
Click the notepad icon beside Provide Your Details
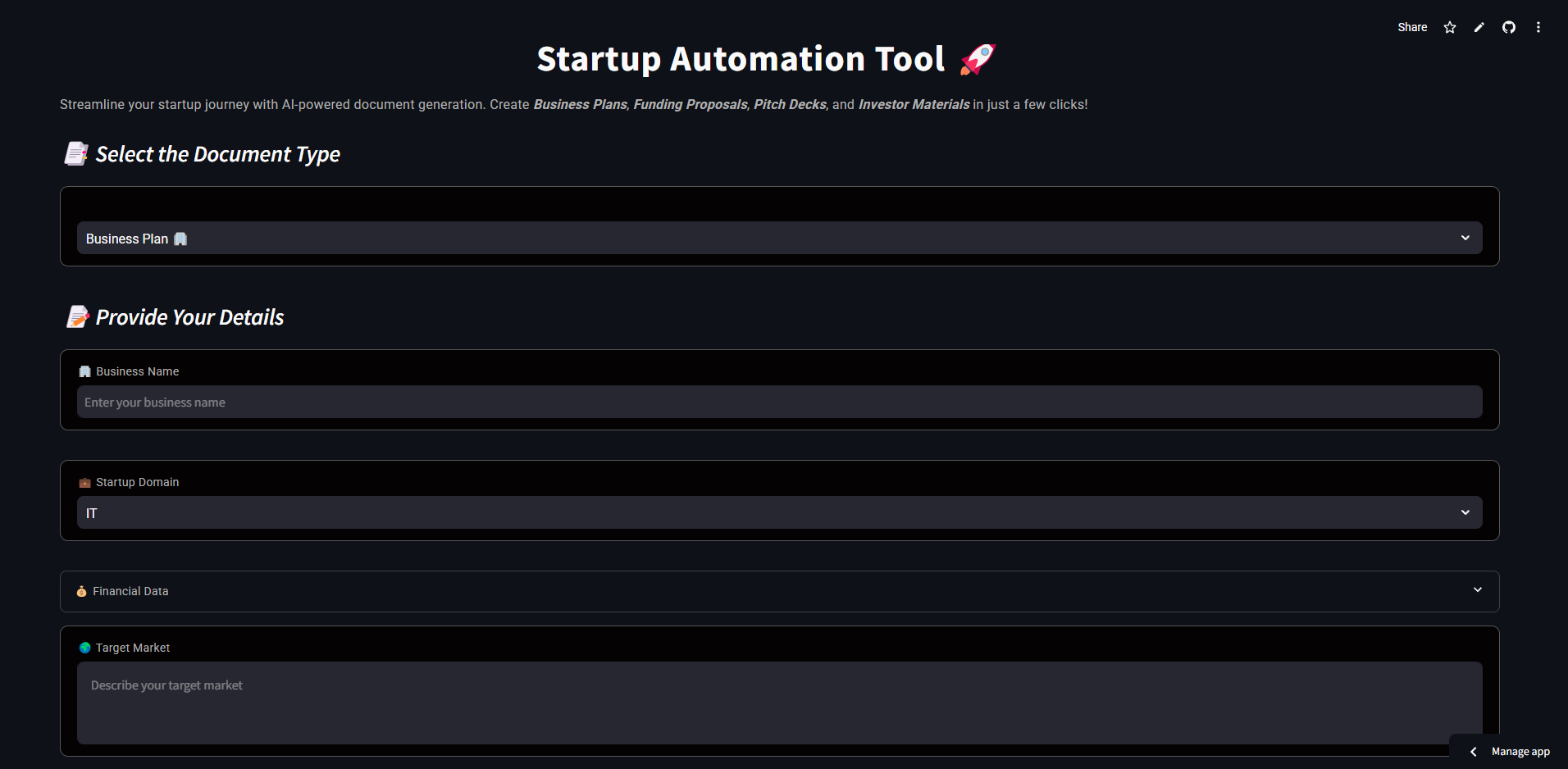78,317
